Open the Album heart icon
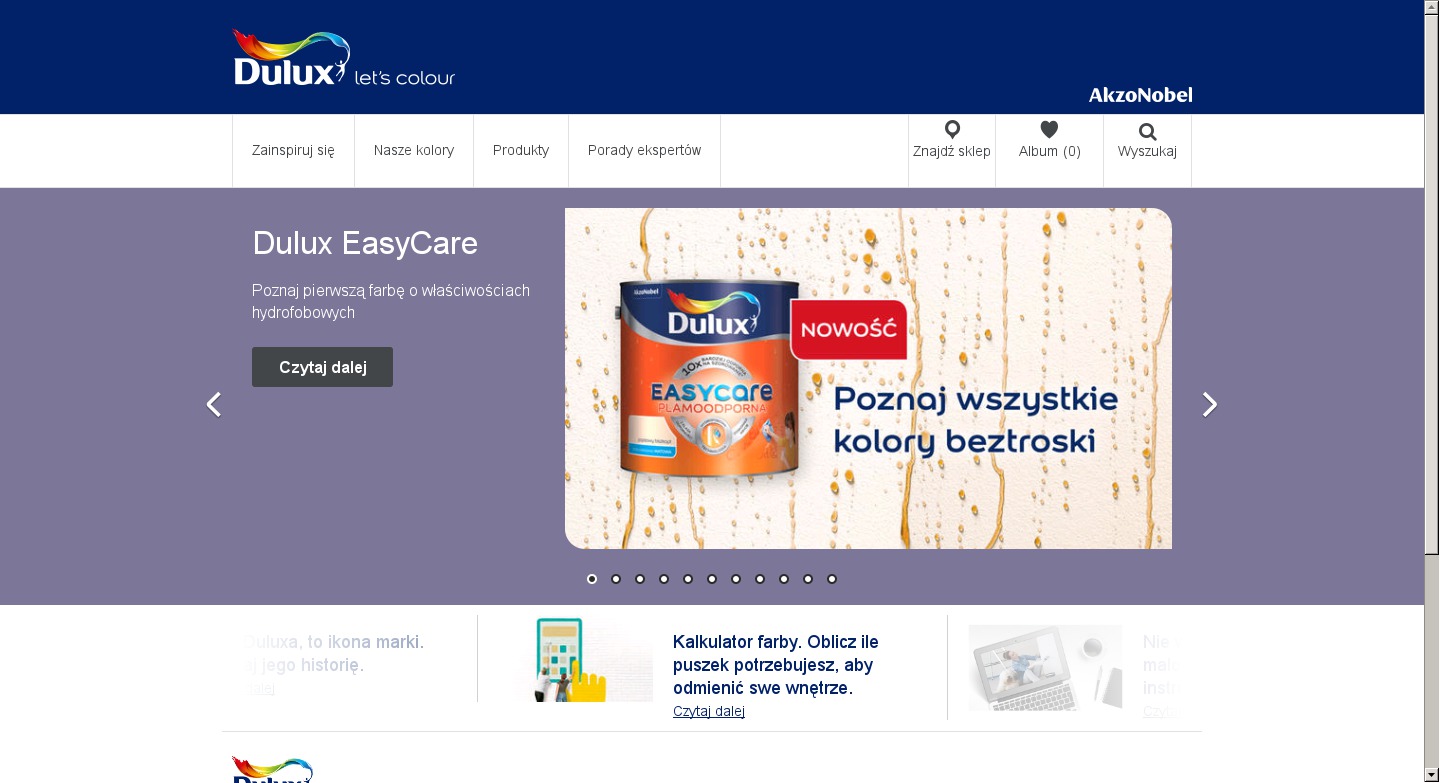The height and width of the screenshot is (783, 1440). point(1049,129)
